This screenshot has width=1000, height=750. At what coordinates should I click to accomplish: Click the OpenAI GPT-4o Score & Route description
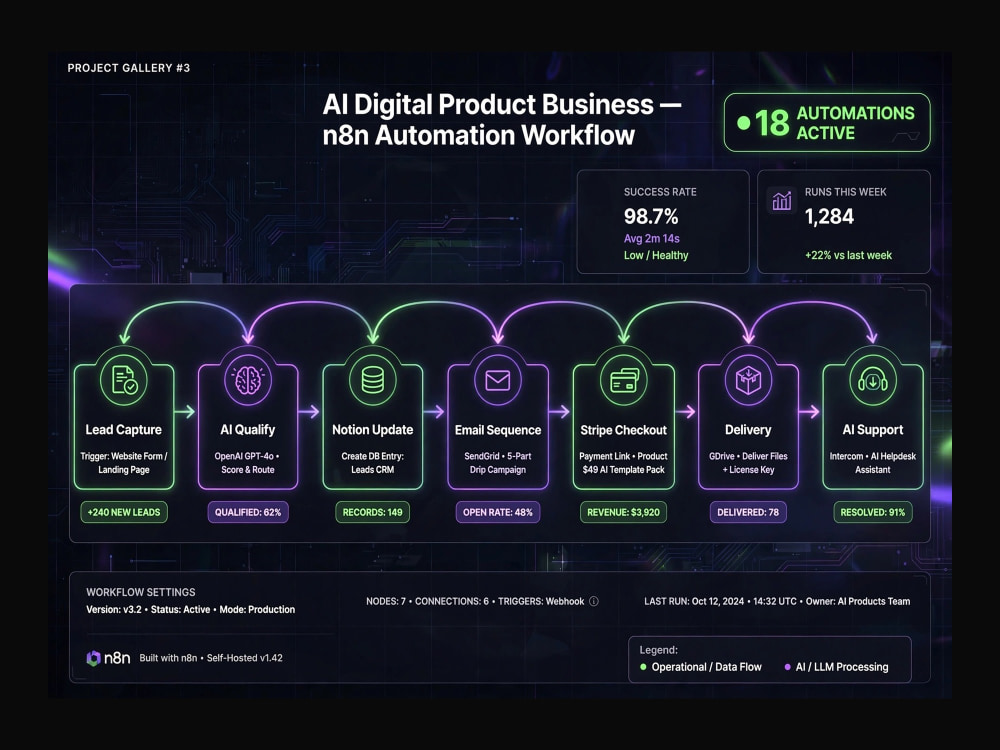pos(247,463)
